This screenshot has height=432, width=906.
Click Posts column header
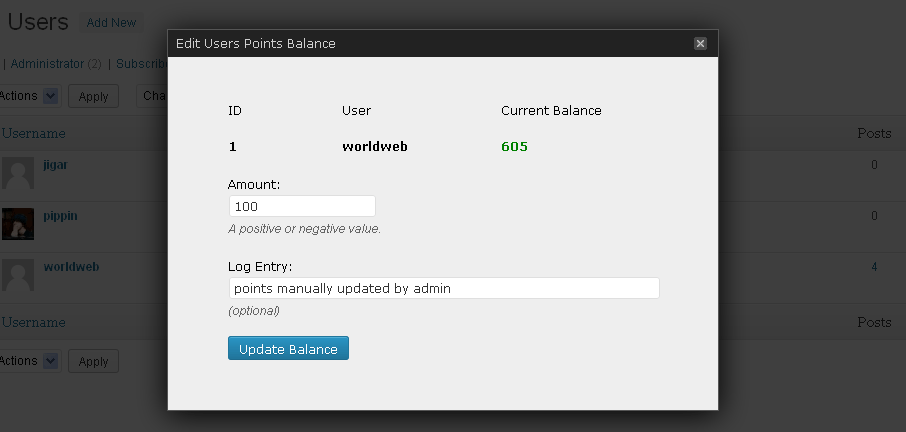[x=873, y=133]
